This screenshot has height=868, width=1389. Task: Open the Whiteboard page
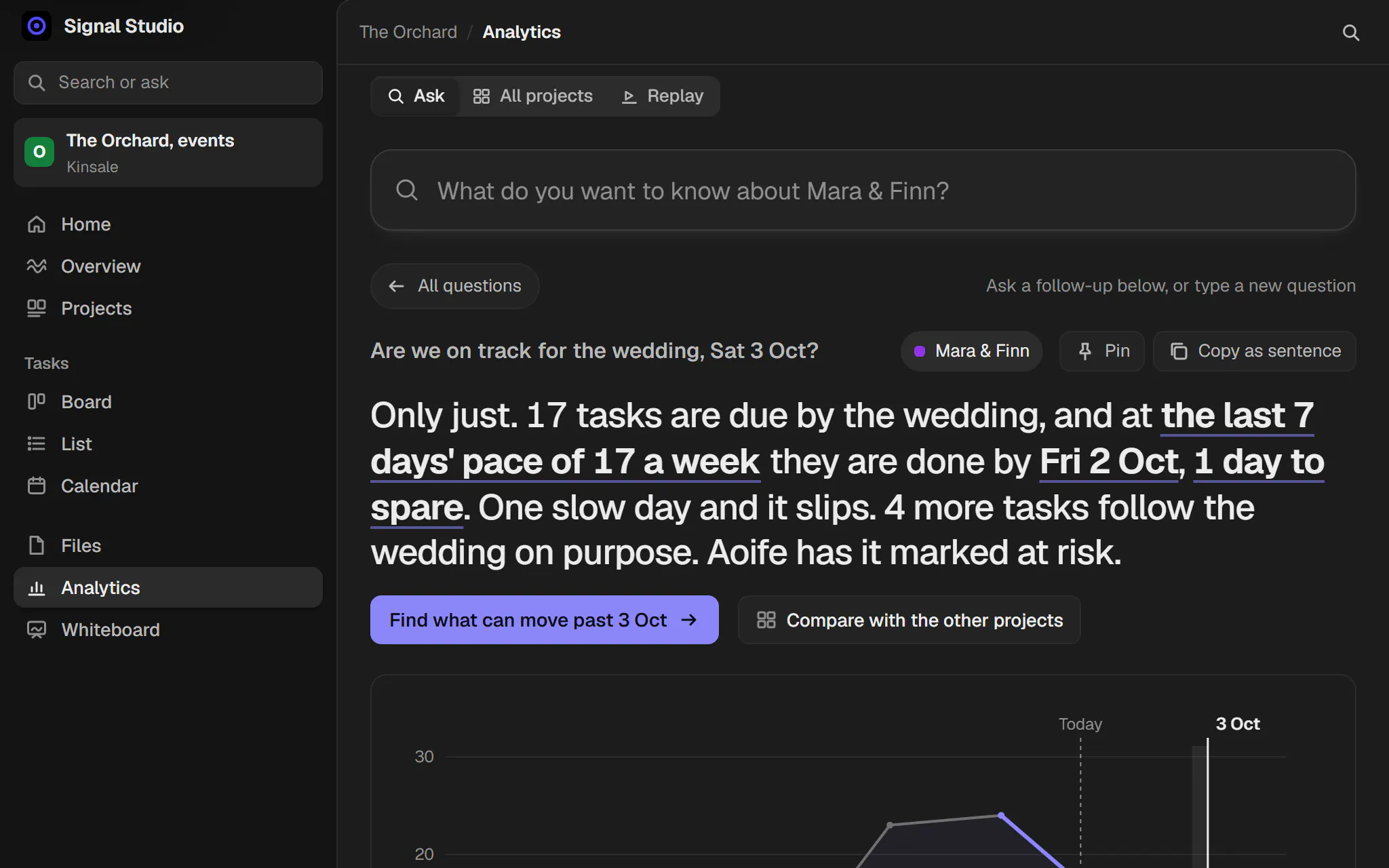point(168,630)
